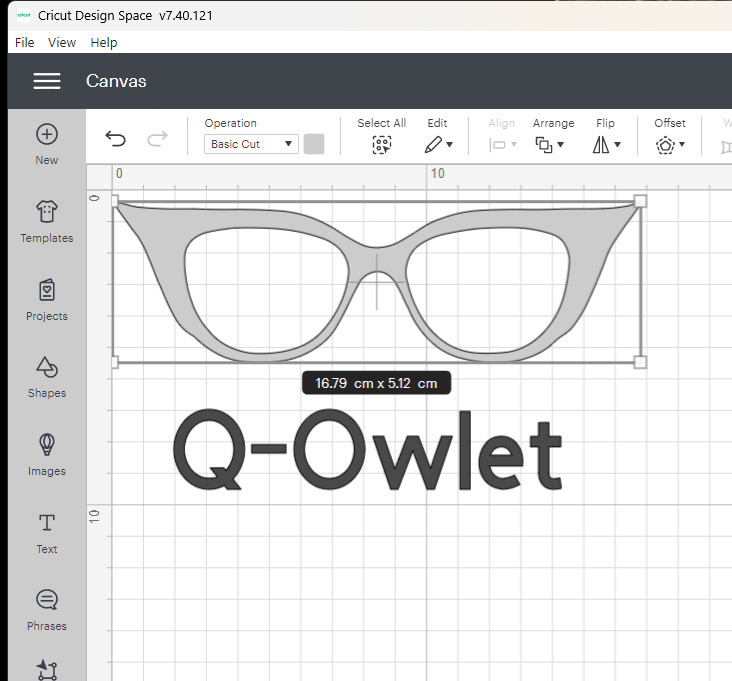Open the Shapes panel
This screenshot has width=732, height=681.
tap(47, 367)
